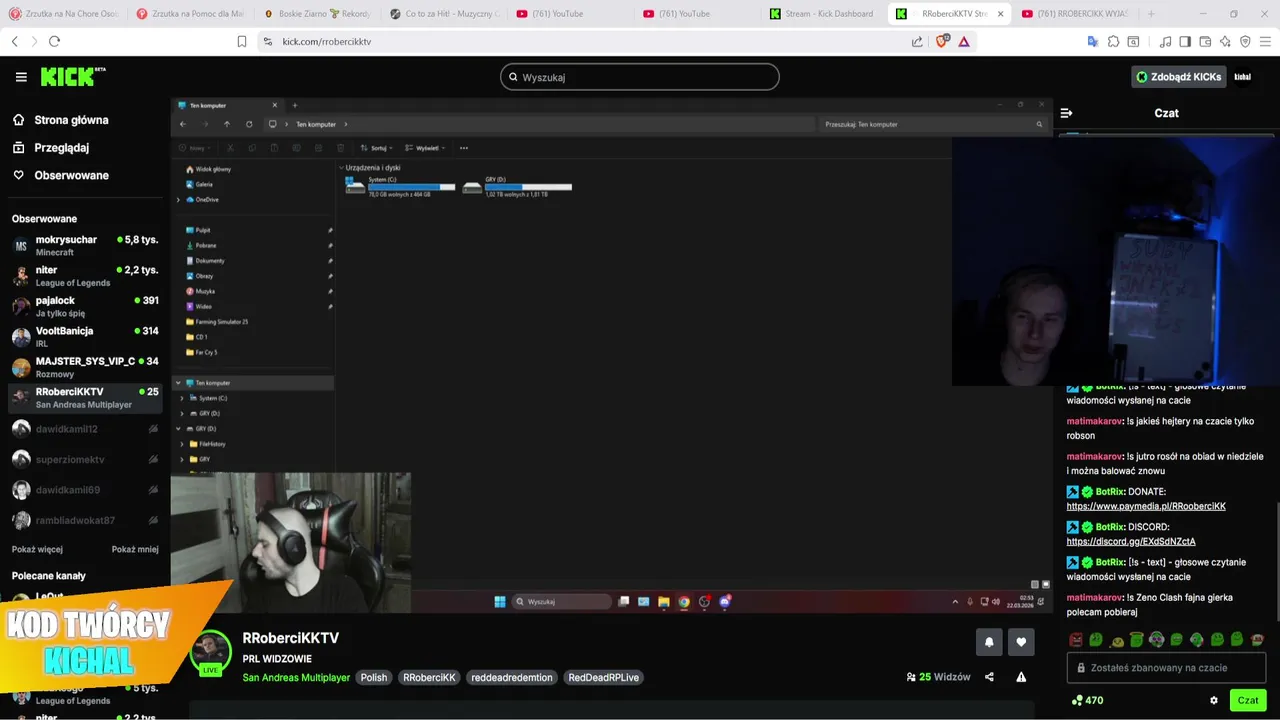This screenshot has width=1280, height=720.
Task: Open offline channel dawidkamil12
Action: [x=84, y=429]
